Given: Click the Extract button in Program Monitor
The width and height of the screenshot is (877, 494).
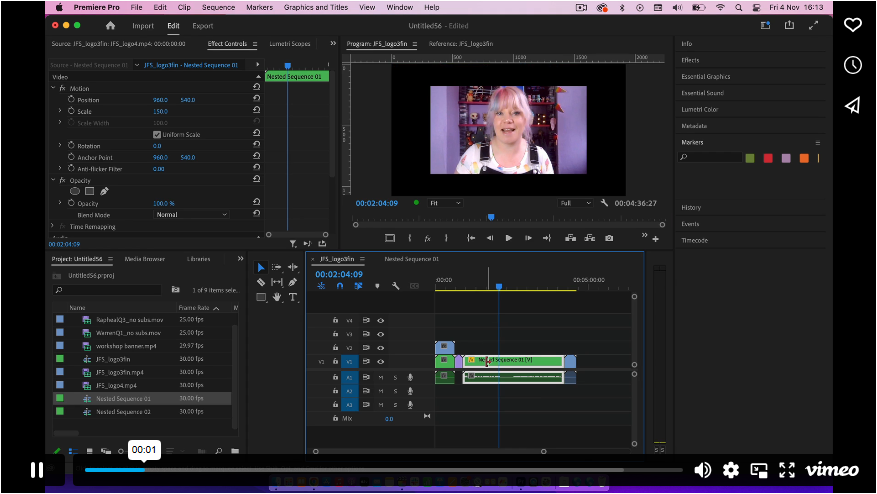Looking at the screenshot, I should click(x=590, y=238).
